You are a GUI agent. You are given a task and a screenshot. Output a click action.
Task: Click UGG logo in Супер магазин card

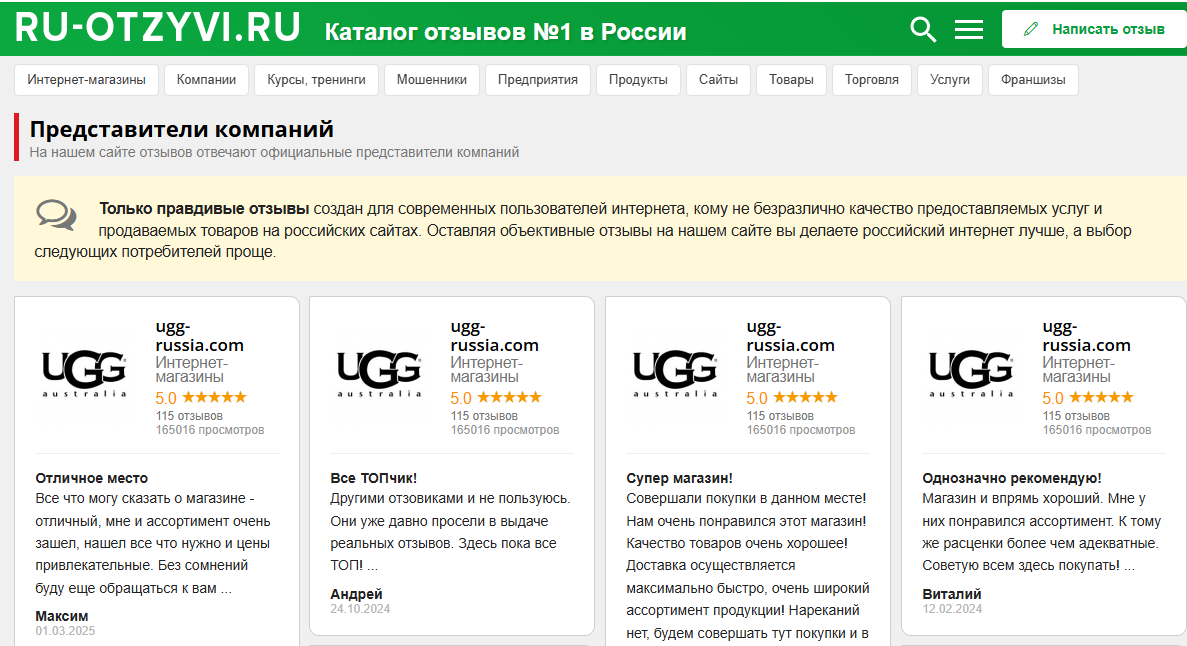[675, 374]
